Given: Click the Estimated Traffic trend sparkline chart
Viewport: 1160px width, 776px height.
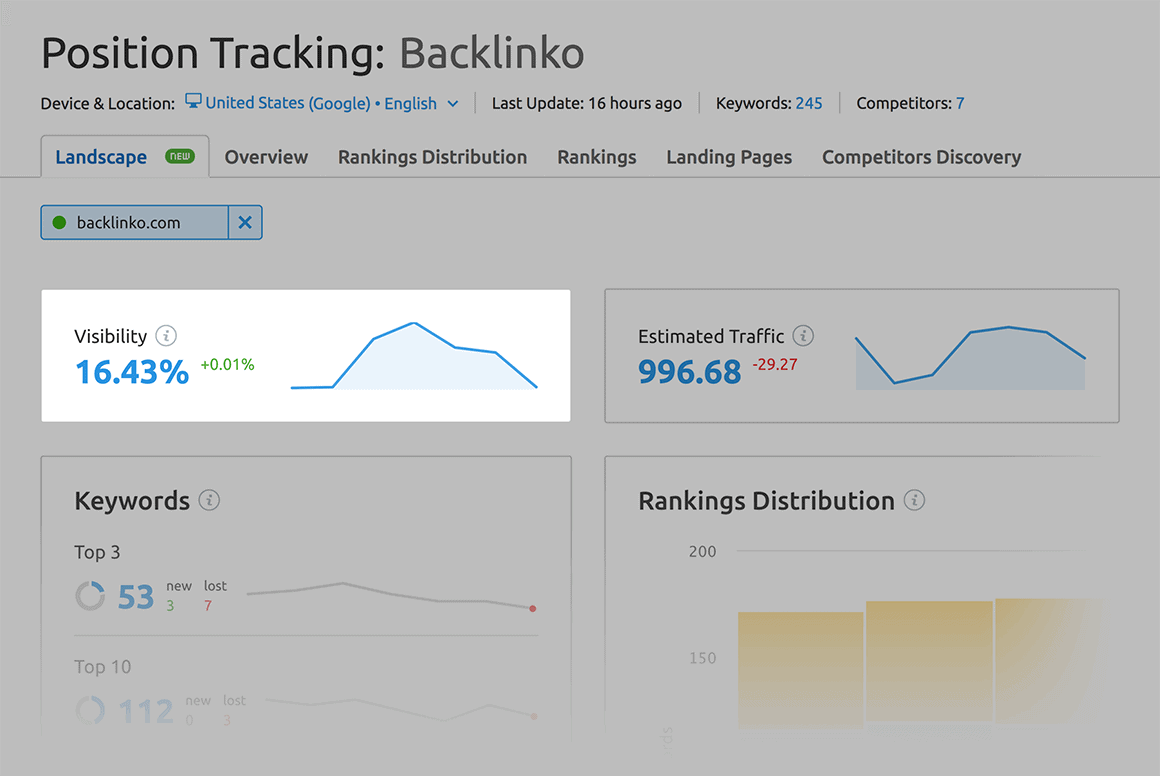Looking at the screenshot, I should 971,358.
